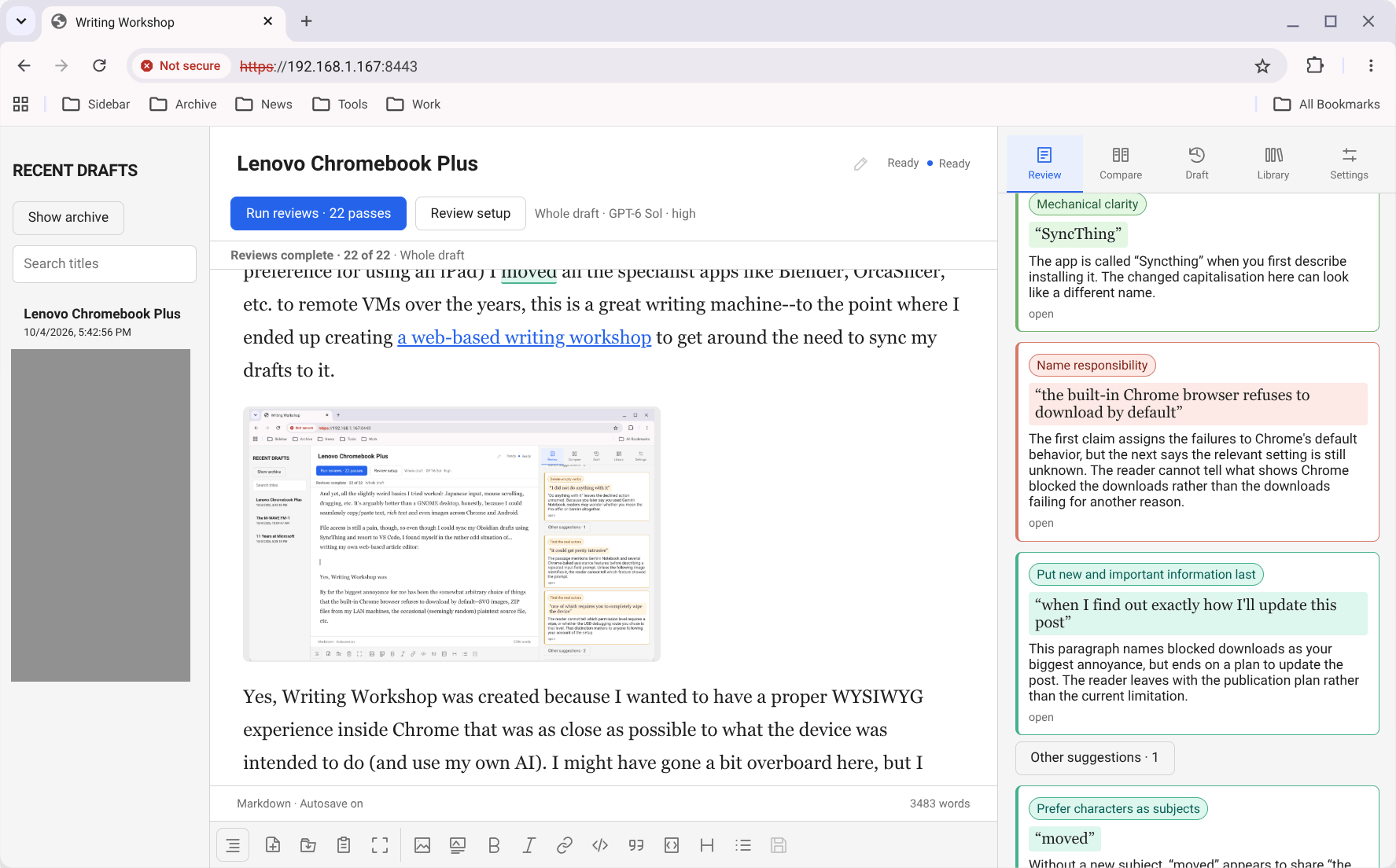
Task: Bookmark this page with the star icon
Action: point(1262,66)
